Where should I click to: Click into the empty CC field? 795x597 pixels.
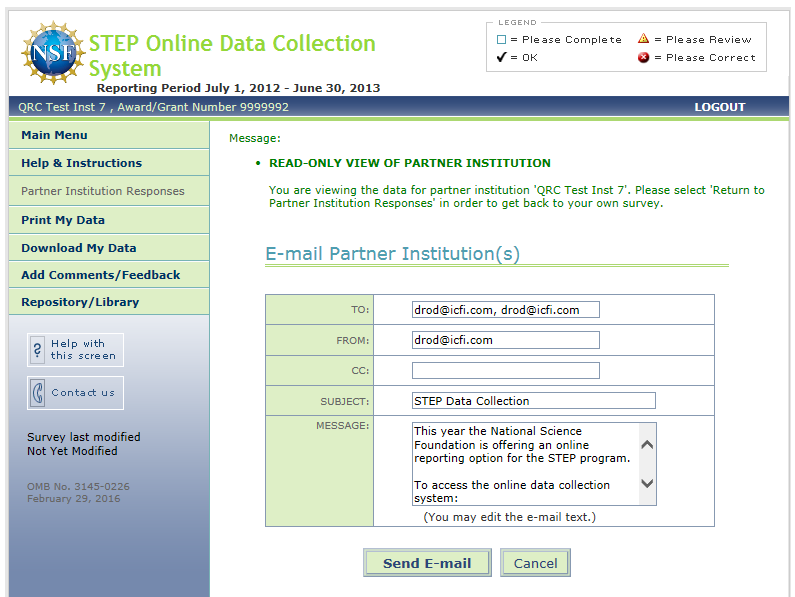click(x=505, y=370)
